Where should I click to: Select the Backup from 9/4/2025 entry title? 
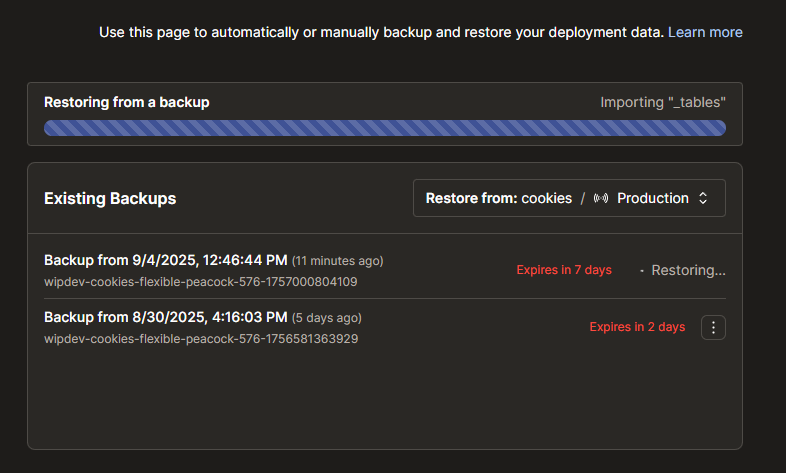pos(165,261)
